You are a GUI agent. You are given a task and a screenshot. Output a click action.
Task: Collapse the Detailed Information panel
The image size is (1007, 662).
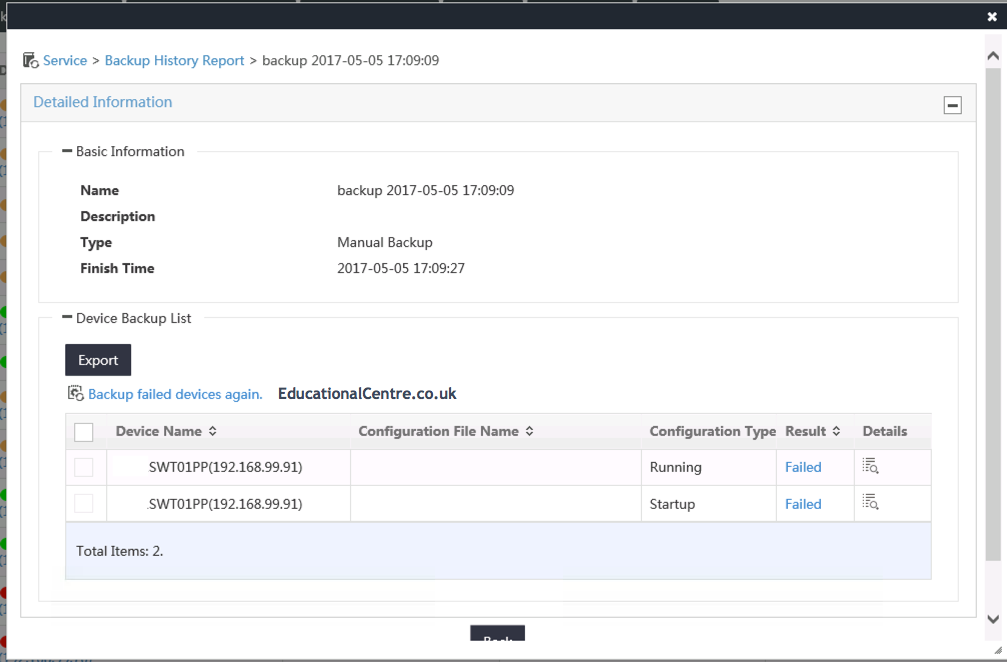click(952, 105)
